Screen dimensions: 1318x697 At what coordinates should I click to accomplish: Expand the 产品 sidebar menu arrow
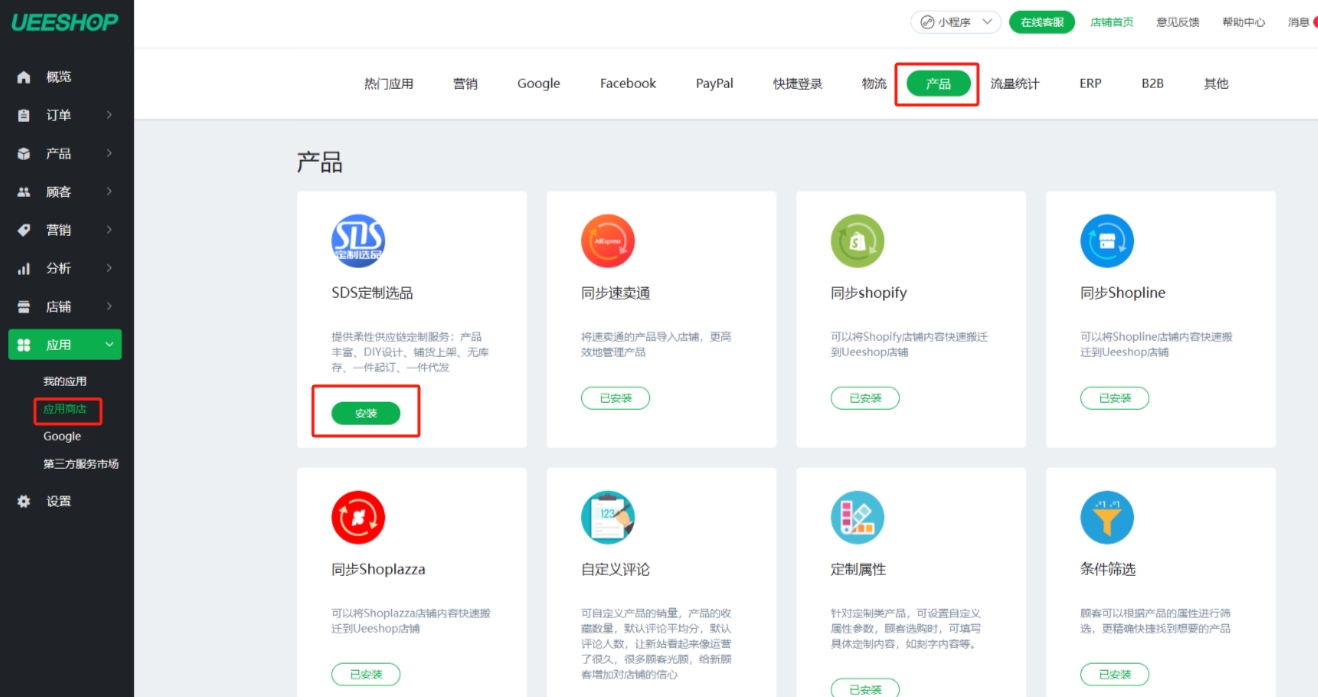[x=109, y=153]
